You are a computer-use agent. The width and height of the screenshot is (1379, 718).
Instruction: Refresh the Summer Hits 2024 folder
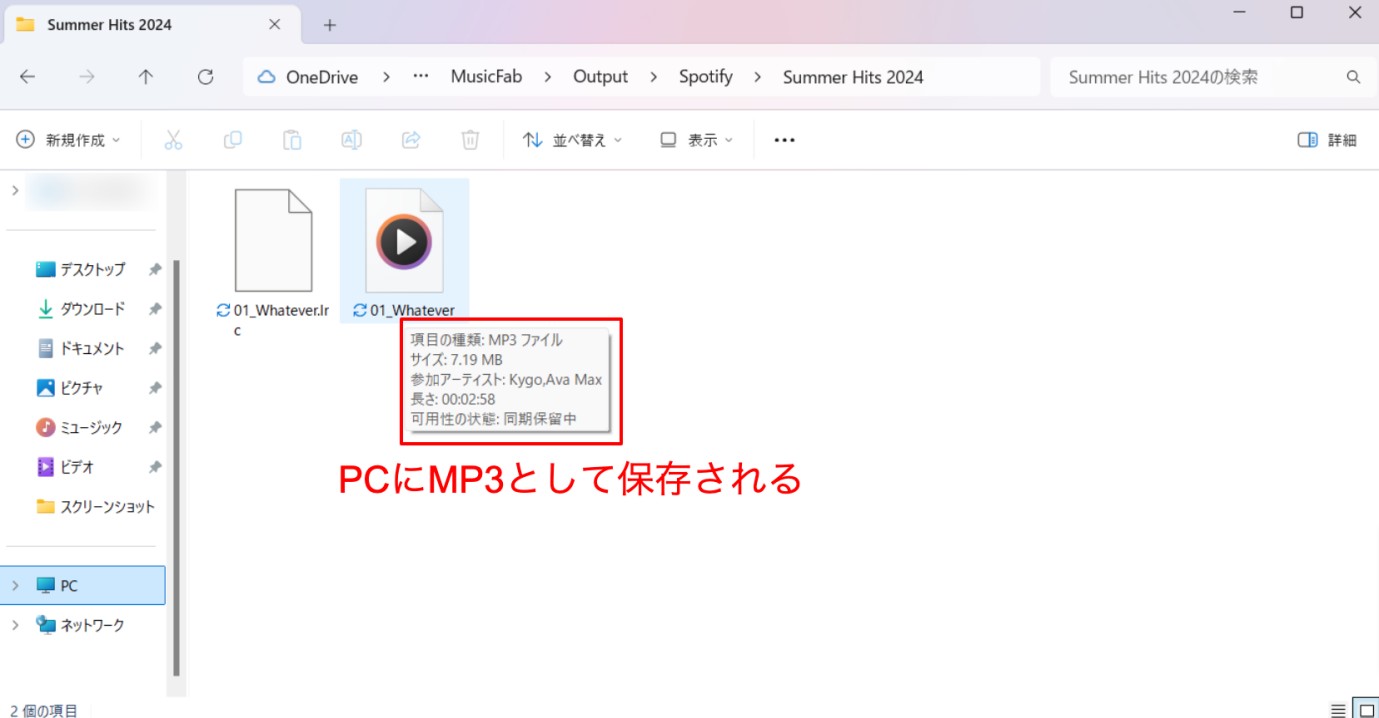point(205,77)
